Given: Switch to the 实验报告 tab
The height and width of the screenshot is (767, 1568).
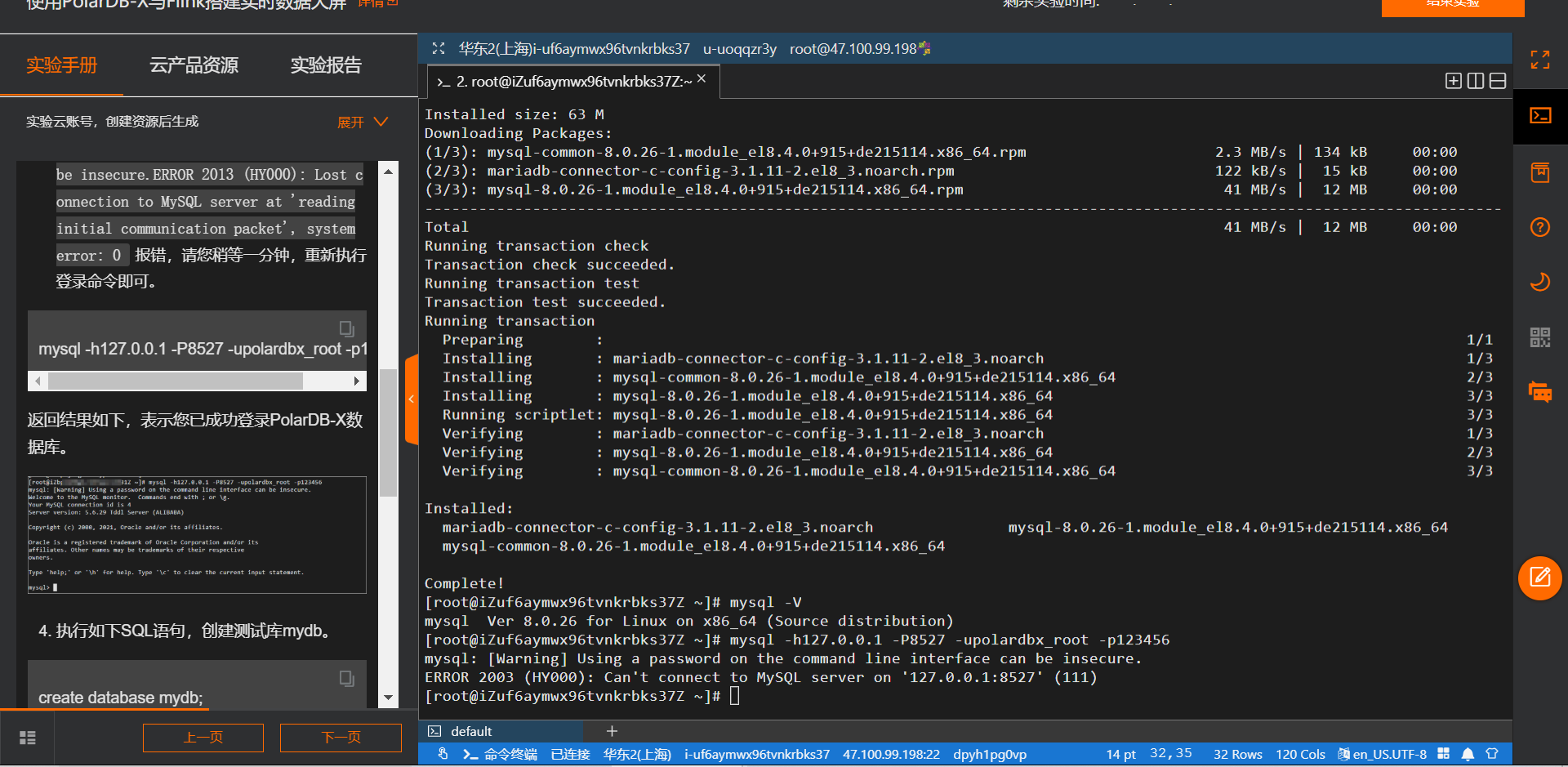Looking at the screenshot, I should pyautogui.click(x=326, y=65).
